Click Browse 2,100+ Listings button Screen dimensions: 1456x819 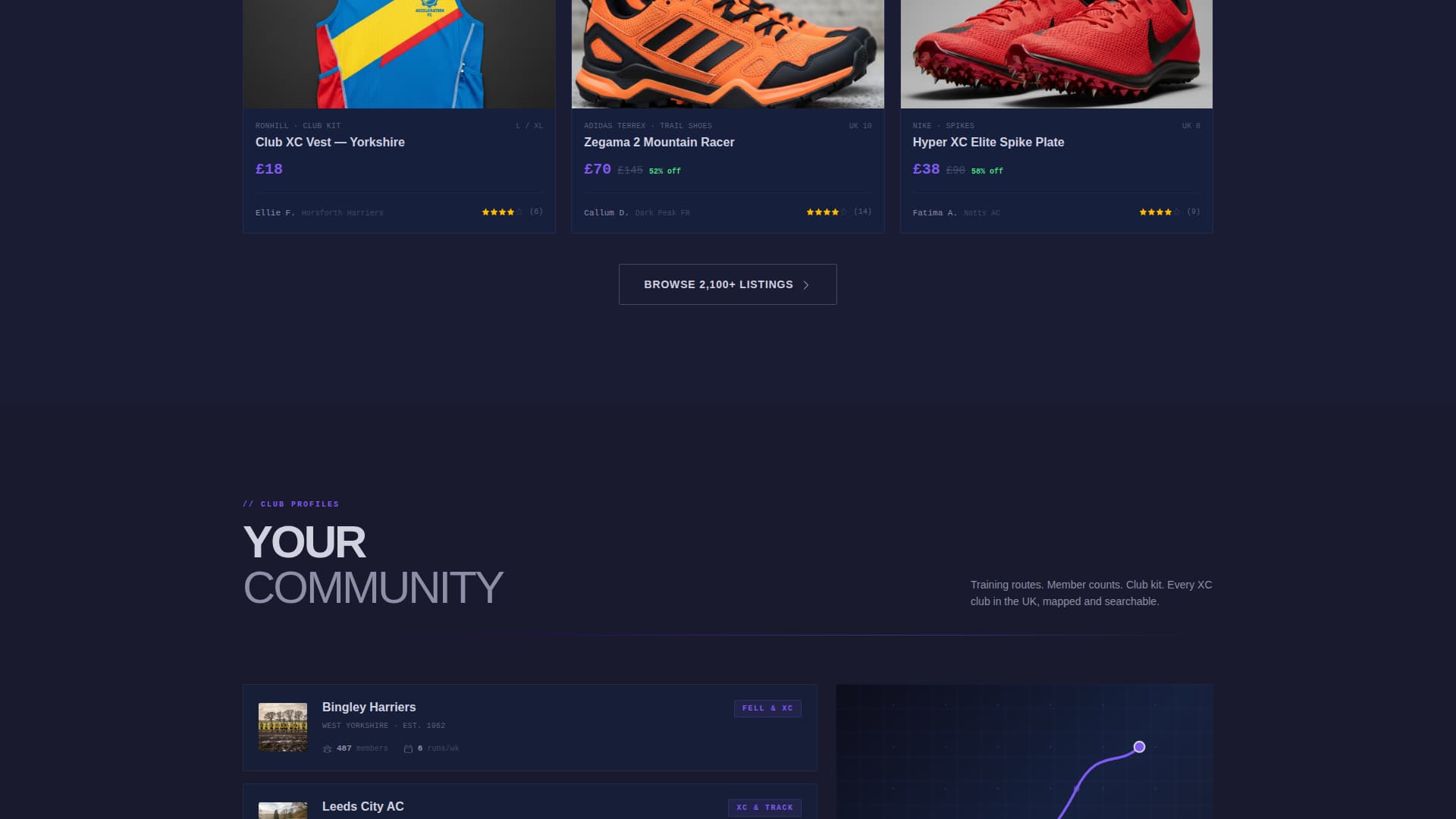coord(727,284)
